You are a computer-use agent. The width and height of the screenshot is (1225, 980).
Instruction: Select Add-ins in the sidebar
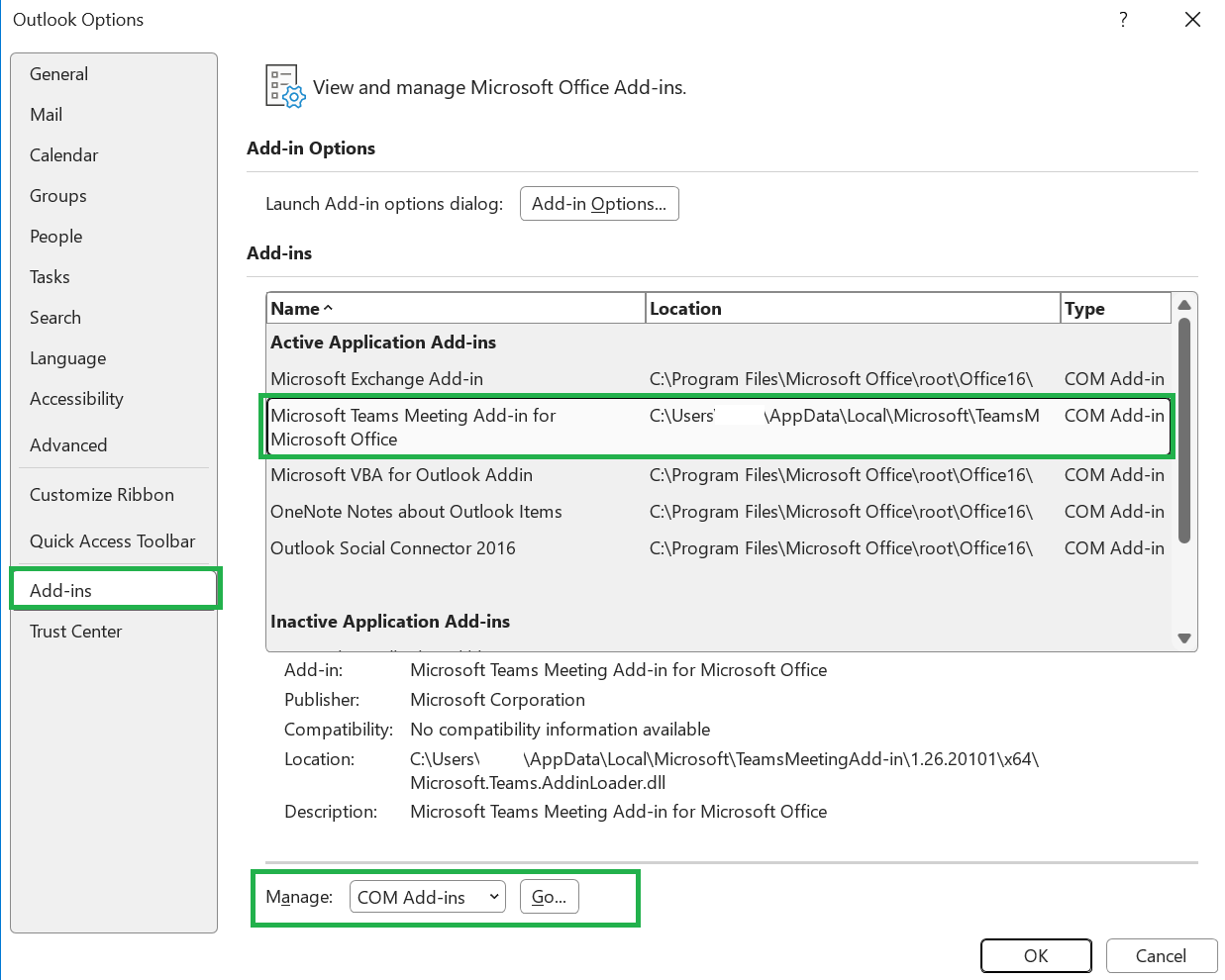[115, 590]
